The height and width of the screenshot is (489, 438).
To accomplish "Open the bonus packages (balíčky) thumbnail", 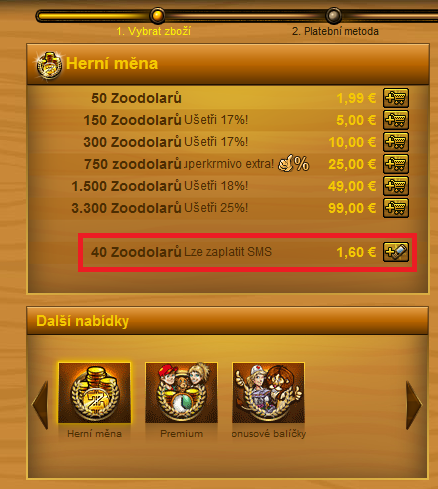I will tap(268, 393).
